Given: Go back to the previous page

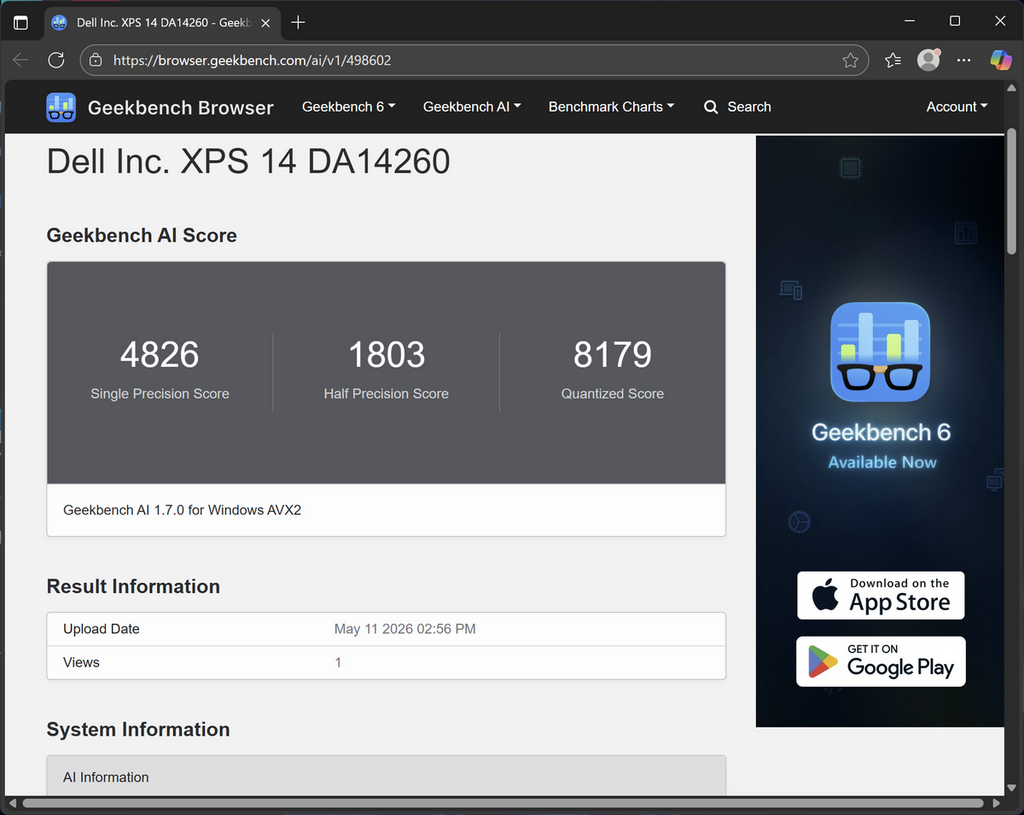Looking at the screenshot, I should (21, 60).
